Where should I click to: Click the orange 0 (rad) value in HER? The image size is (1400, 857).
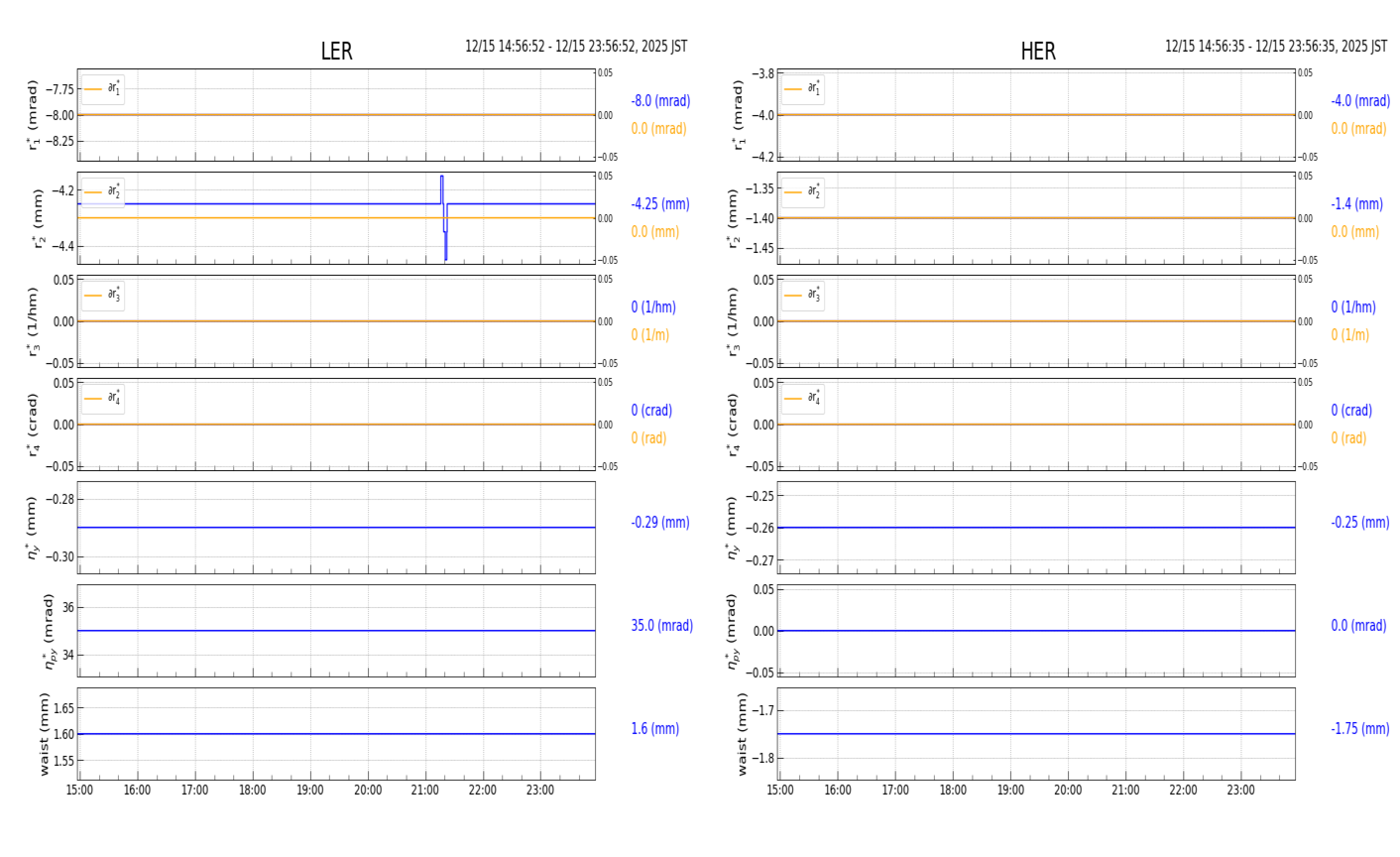point(1348,438)
